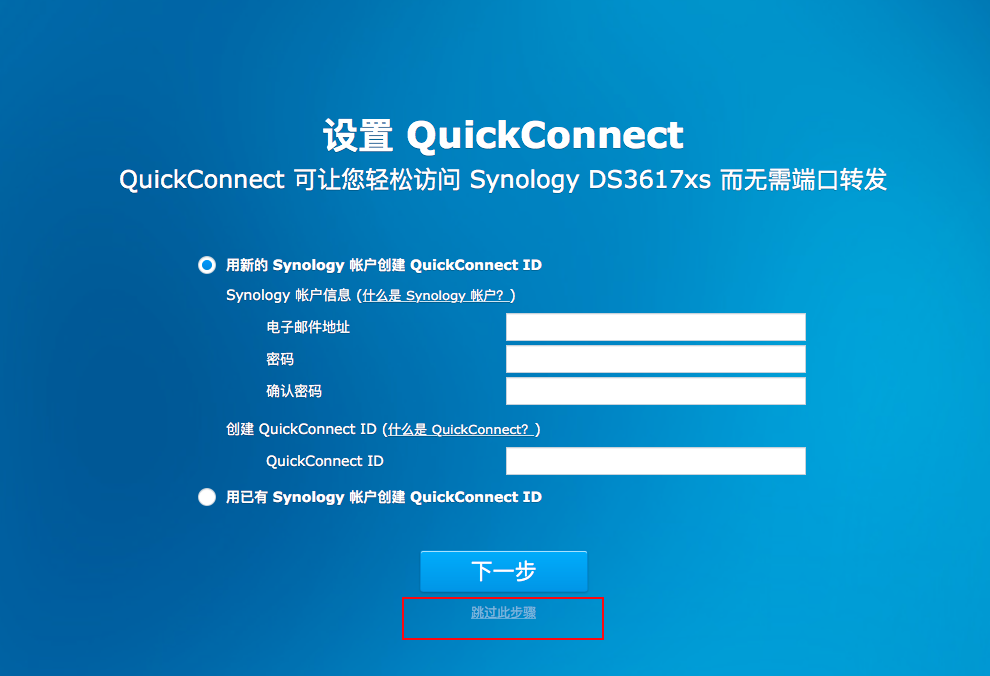Focus the 密码 input box
This screenshot has width=990, height=676.
[x=655, y=359]
